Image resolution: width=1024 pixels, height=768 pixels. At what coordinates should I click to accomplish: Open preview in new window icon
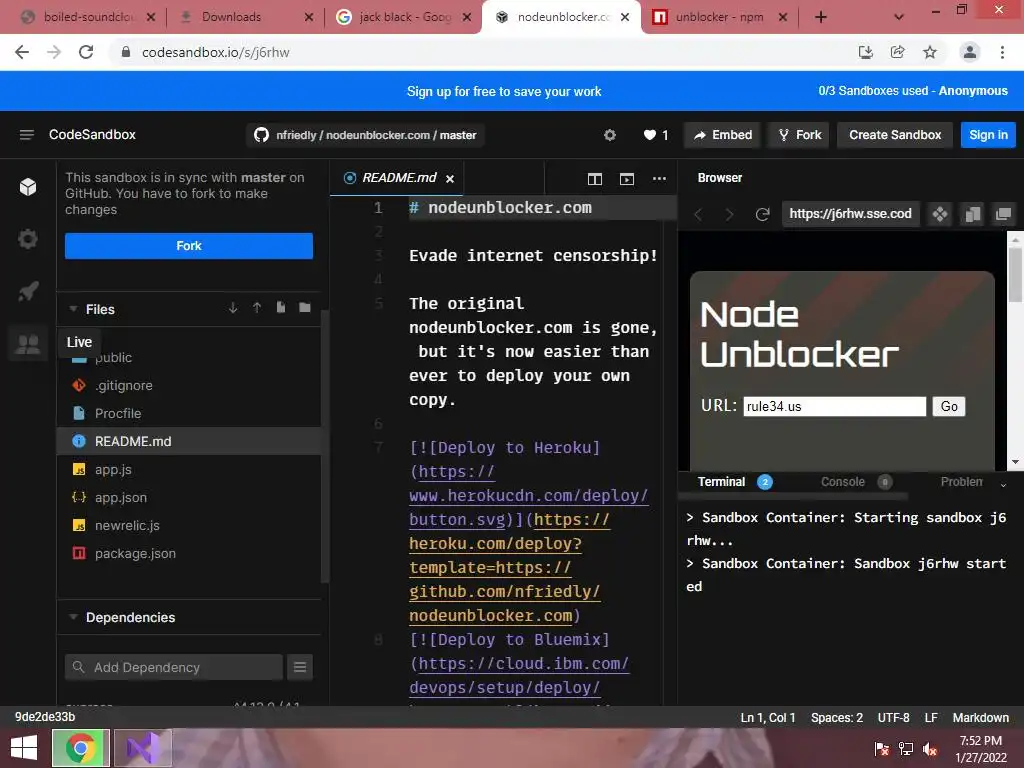point(1004,214)
